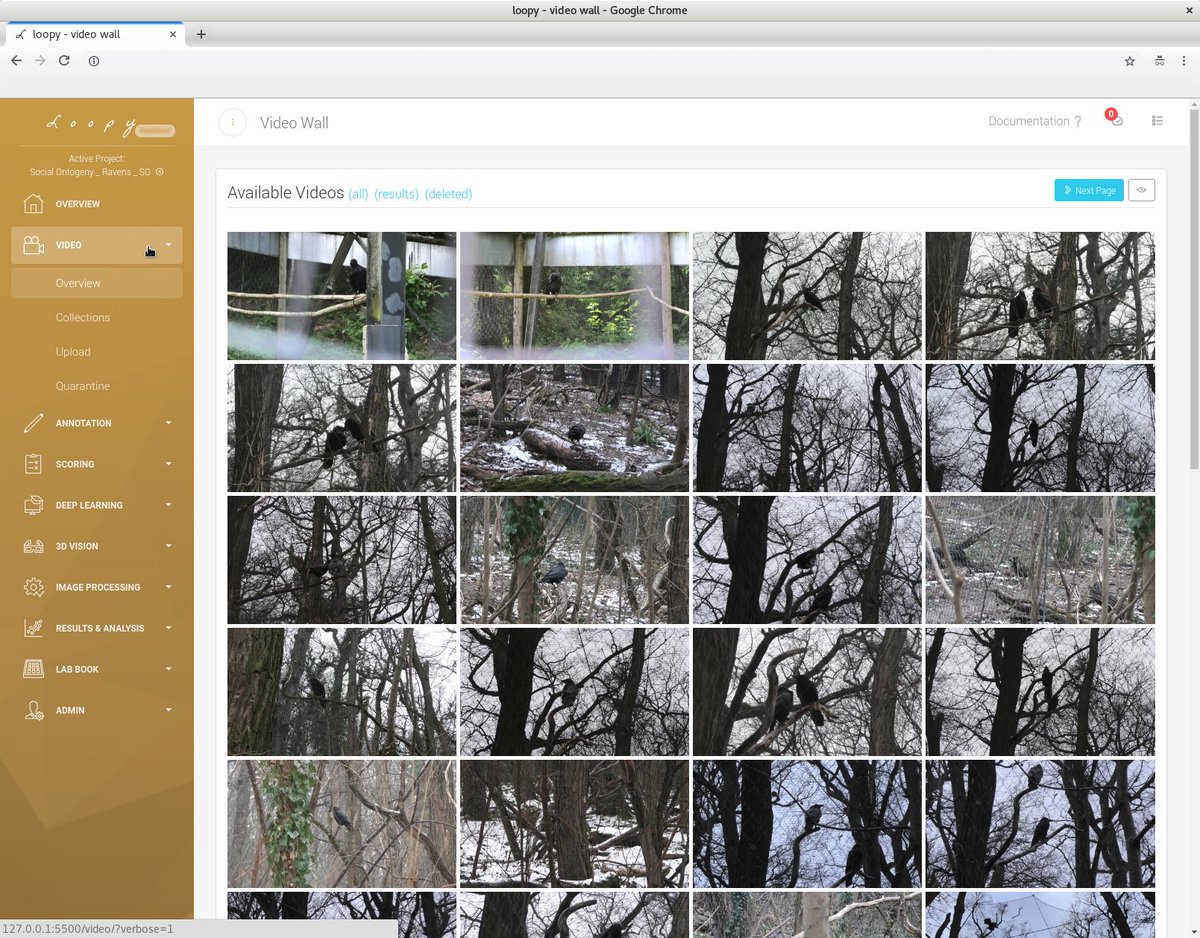The width and height of the screenshot is (1200, 938).
Task: Toggle the eye visibility button near Next Page
Action: click(1141, 190)
